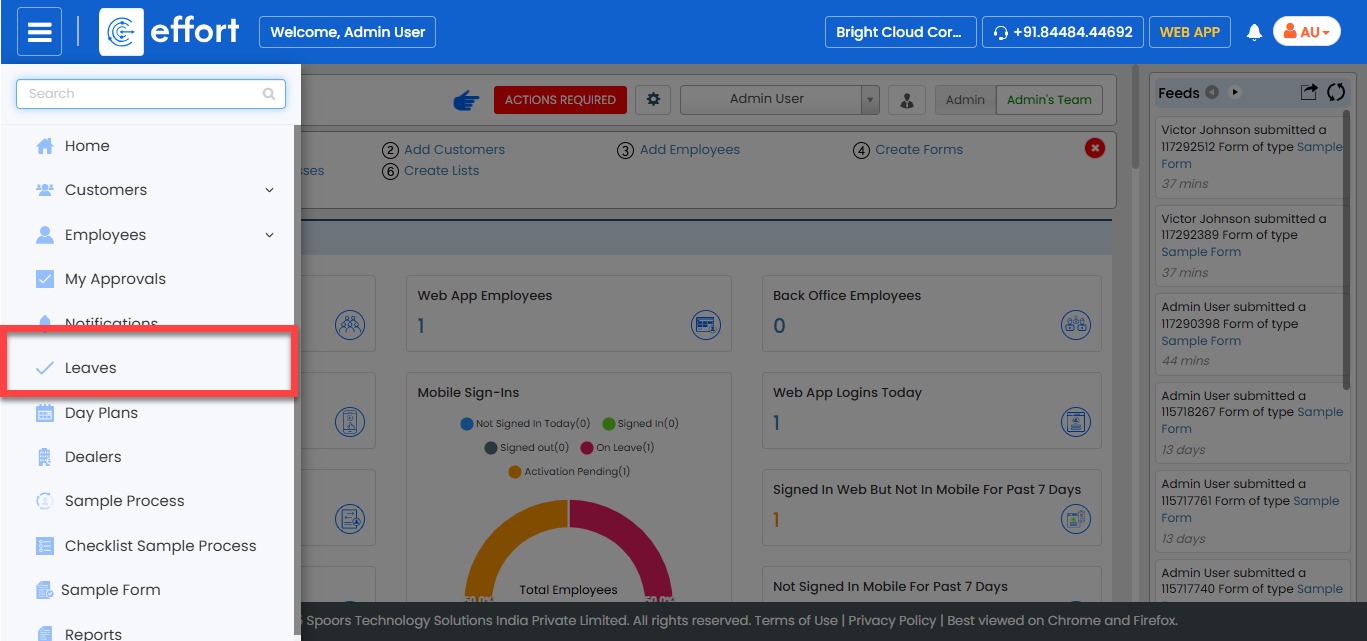
Task: Click the hamburger menu icon
Action: (39, 32)
